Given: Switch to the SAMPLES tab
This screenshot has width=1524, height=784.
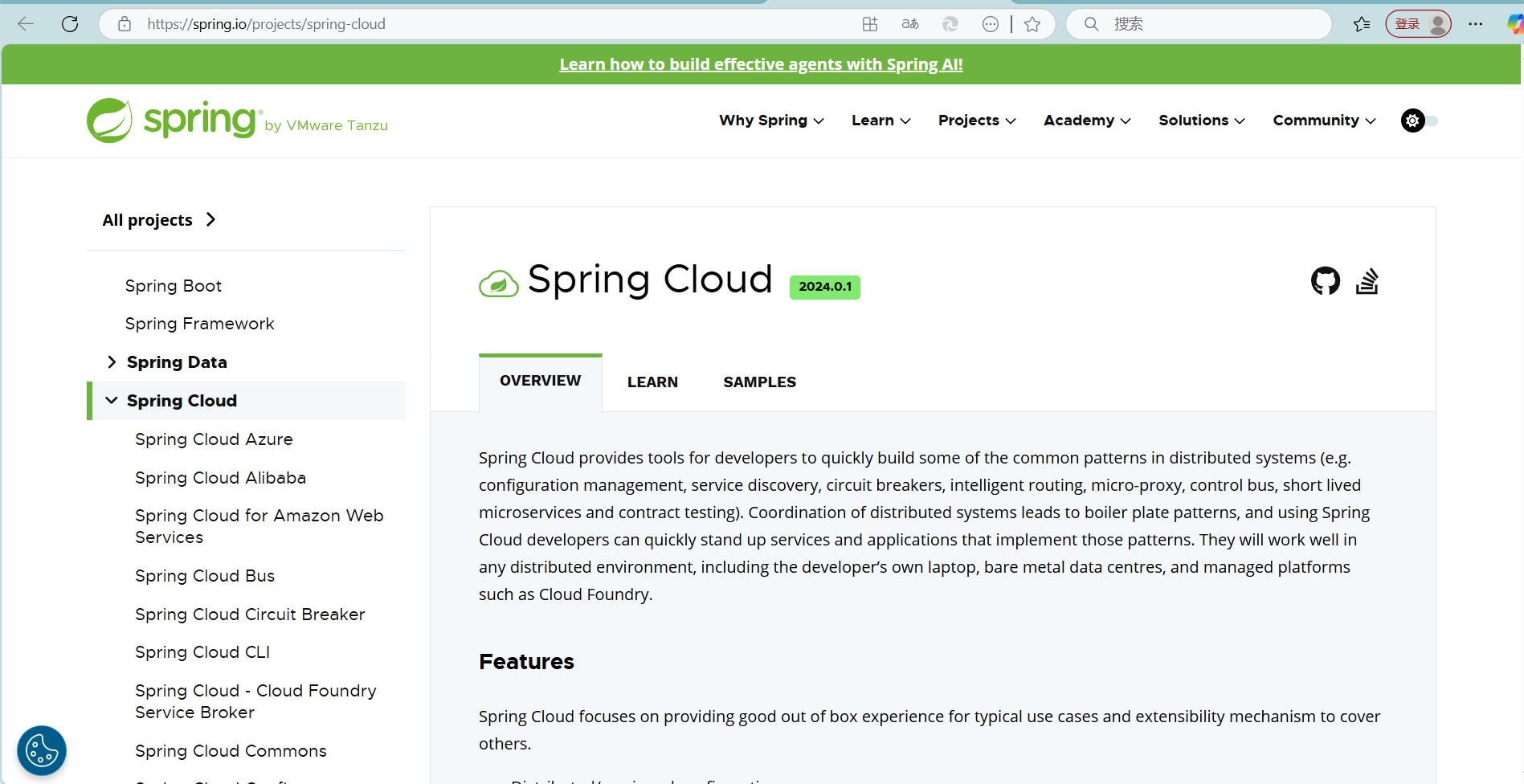Looking at the screenshot, I should 759,382.
